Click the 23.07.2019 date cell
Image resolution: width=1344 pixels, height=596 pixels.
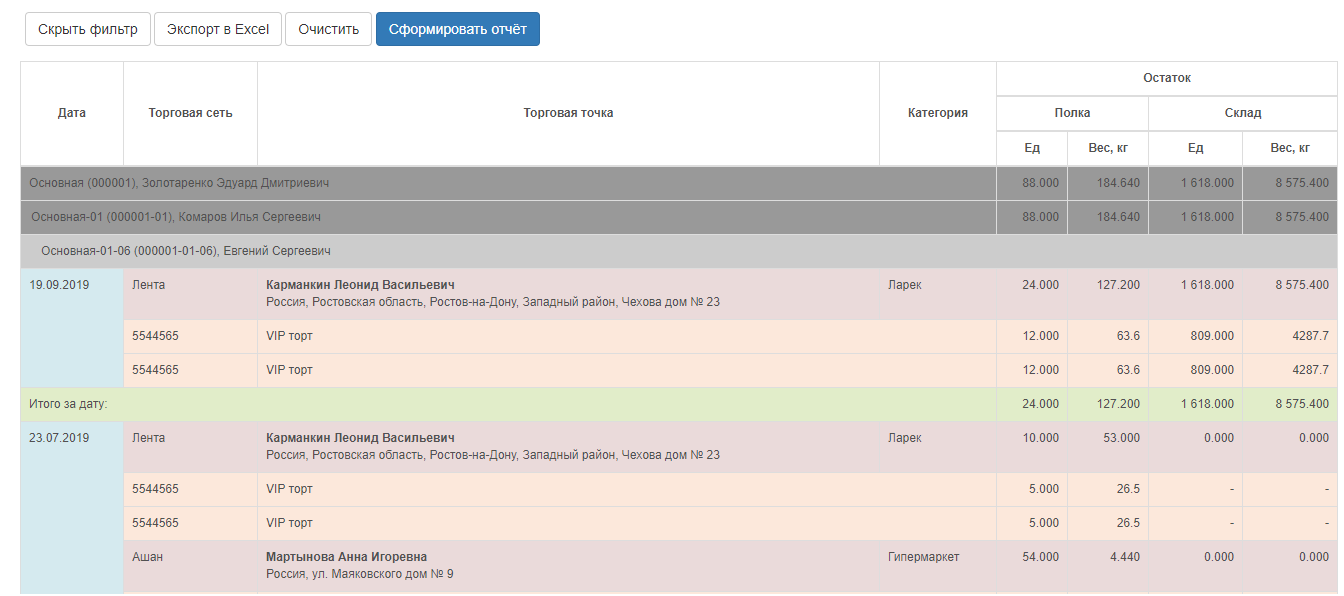coord(59,438)
